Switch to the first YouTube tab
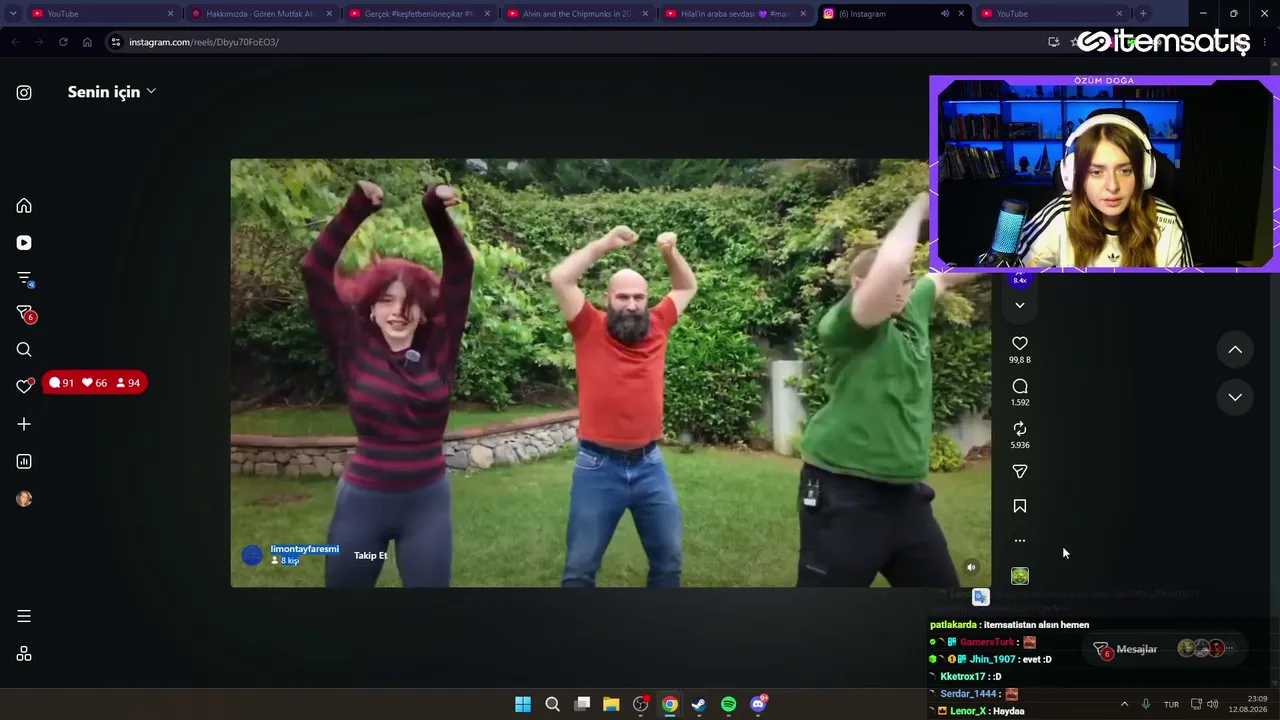 coord(95,14)
